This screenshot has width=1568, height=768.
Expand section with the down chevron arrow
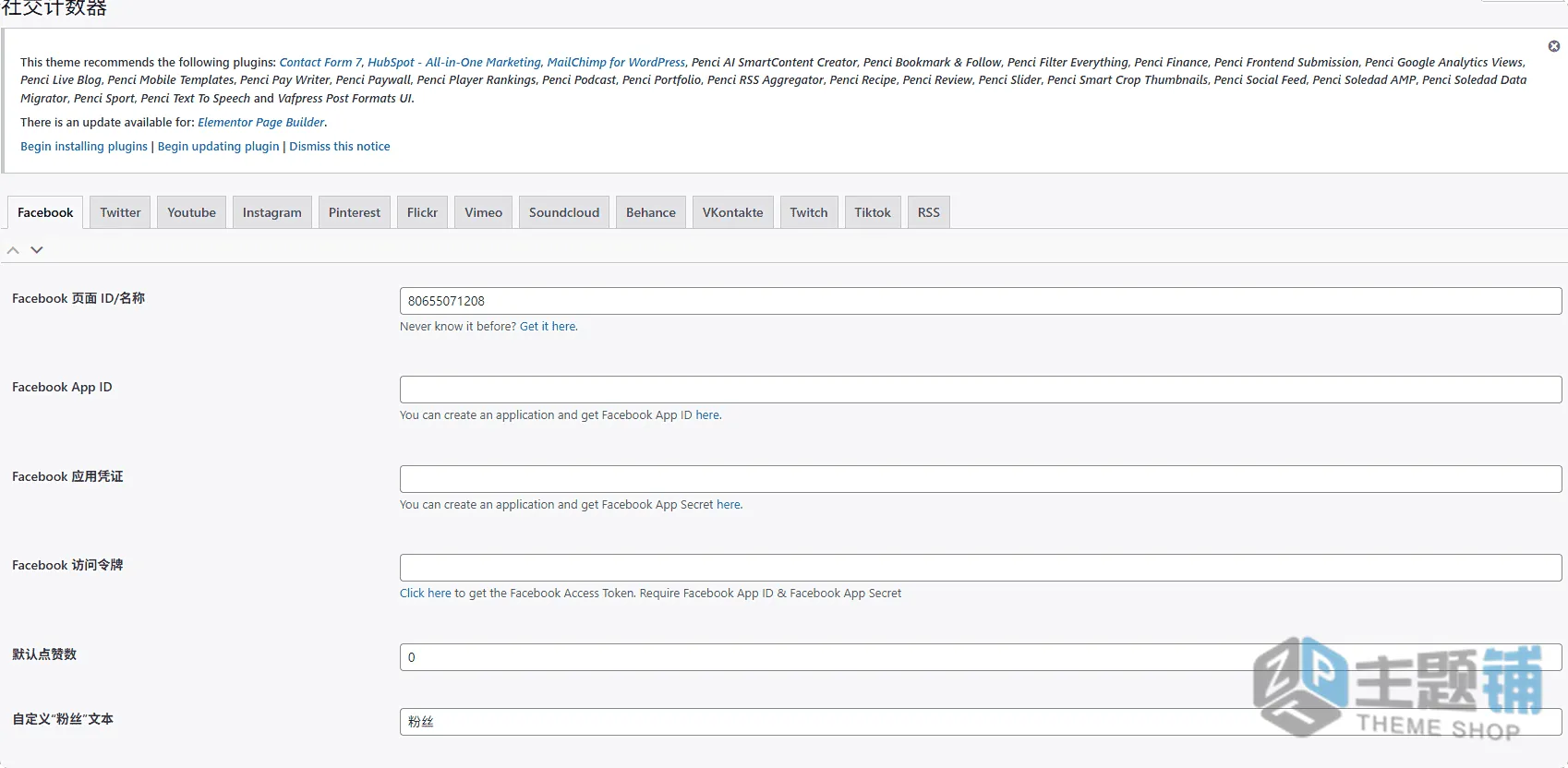coord(37,250)
